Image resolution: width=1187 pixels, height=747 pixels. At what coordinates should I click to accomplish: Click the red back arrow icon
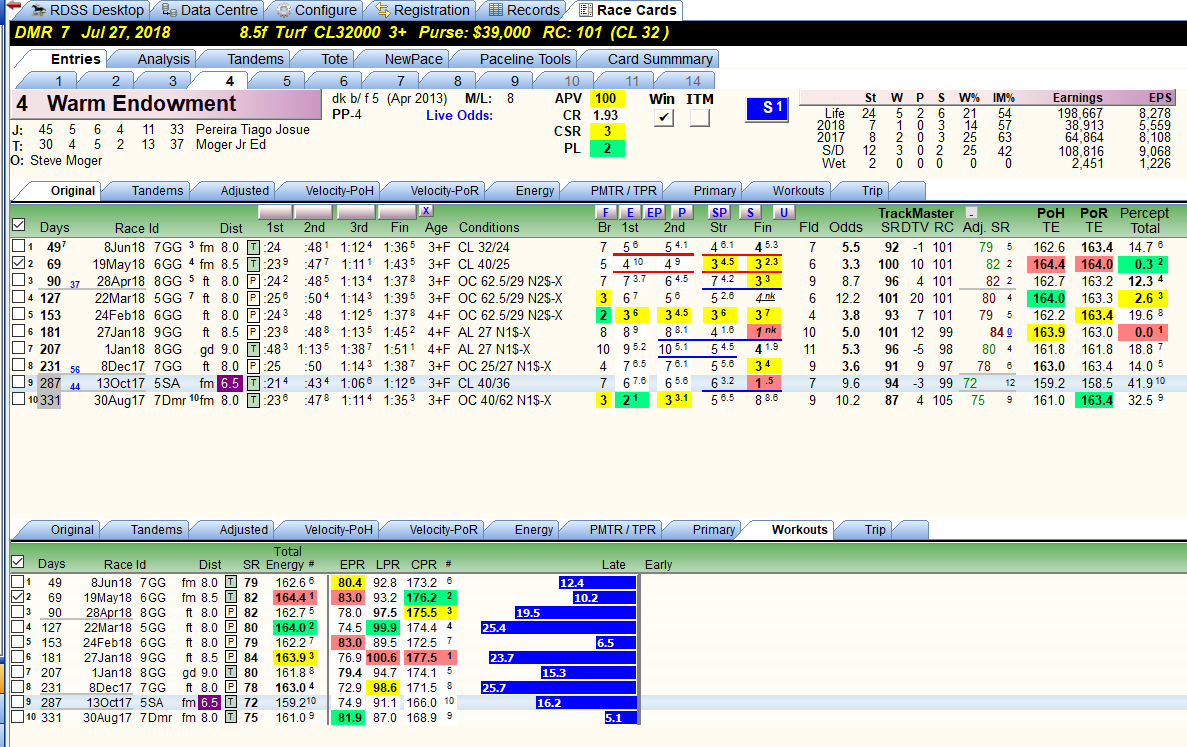coord(12,6)
